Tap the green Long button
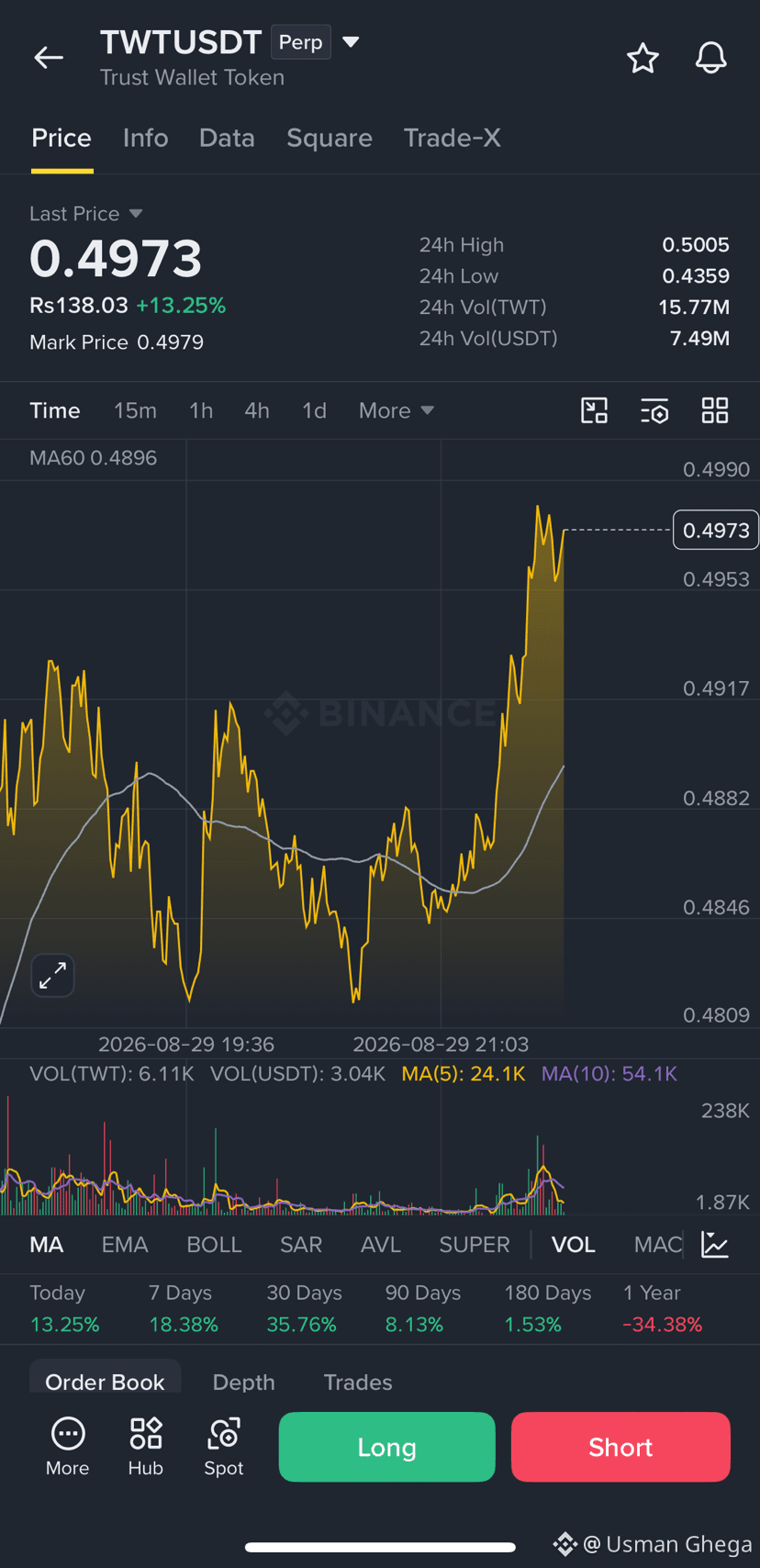This screenshot has height=1568, width=760. pyautogui.click(x=386, y=1447)
